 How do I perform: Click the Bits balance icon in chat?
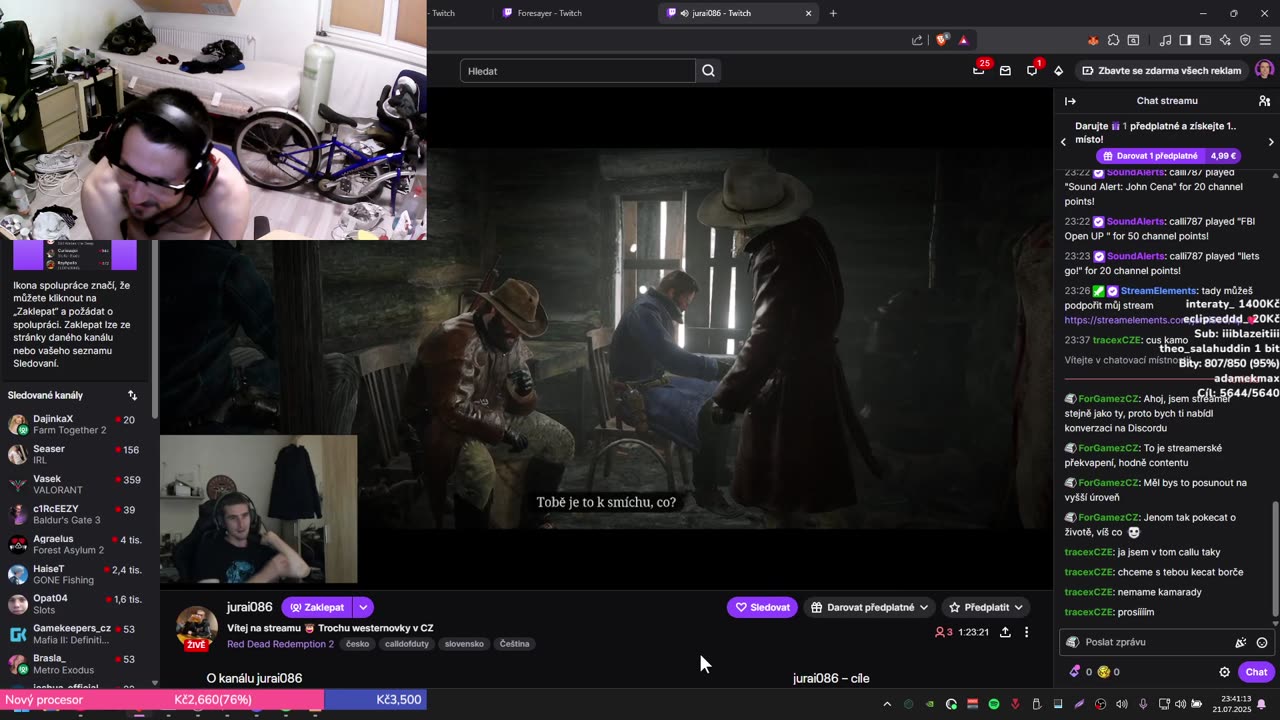pyautogui.click(x=1075, y=672)
